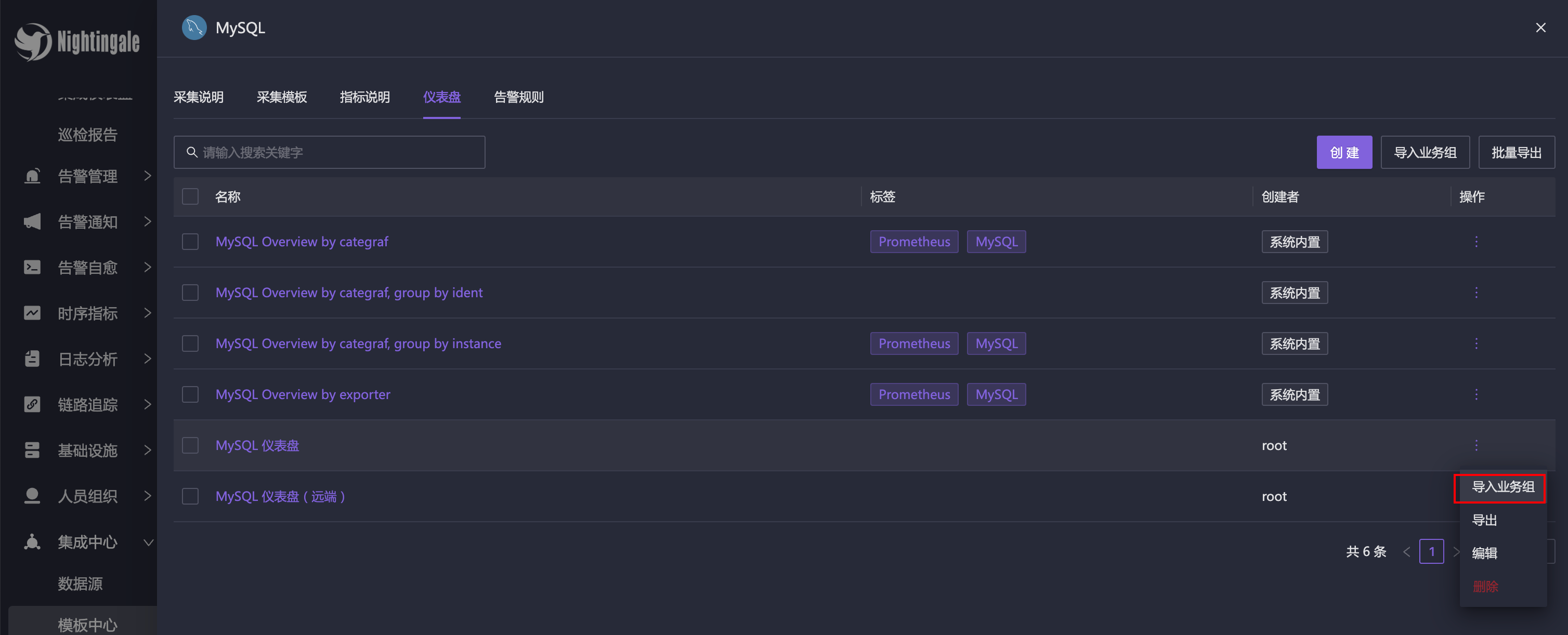Click the 链路追踪 link icon
The height and width of the screenshot is (635, 1568).
tap(32, 404)
